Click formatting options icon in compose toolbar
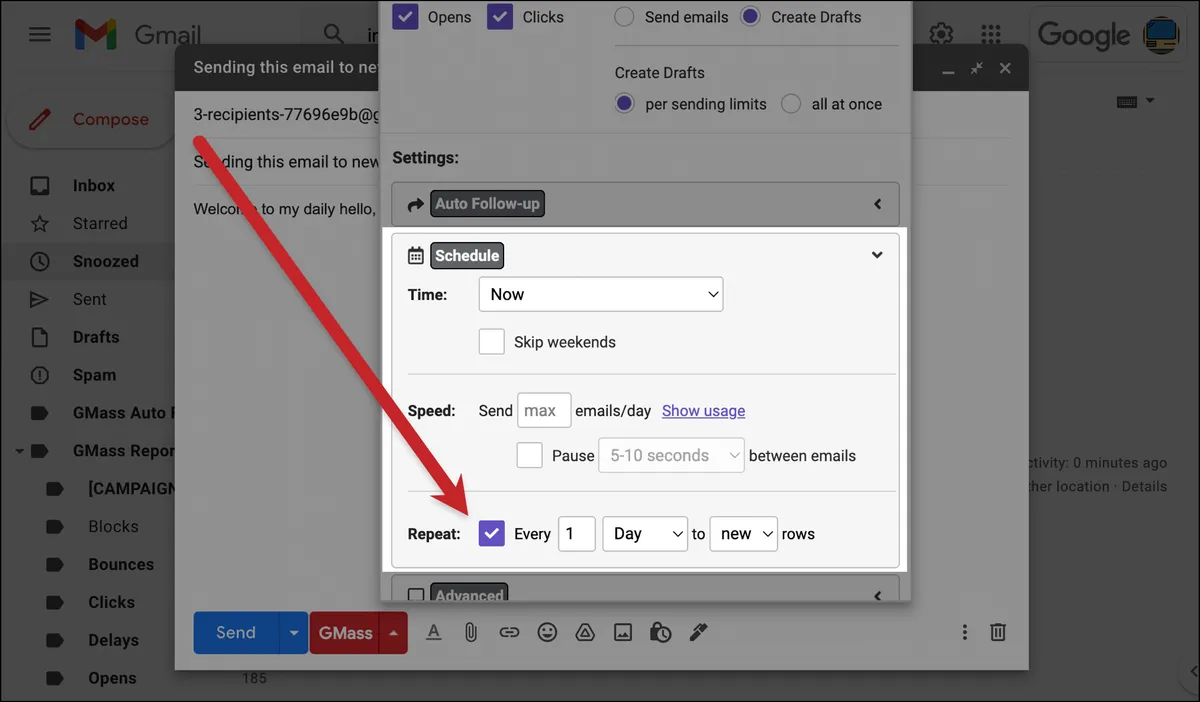The image size is (1200, 702). 433,632
